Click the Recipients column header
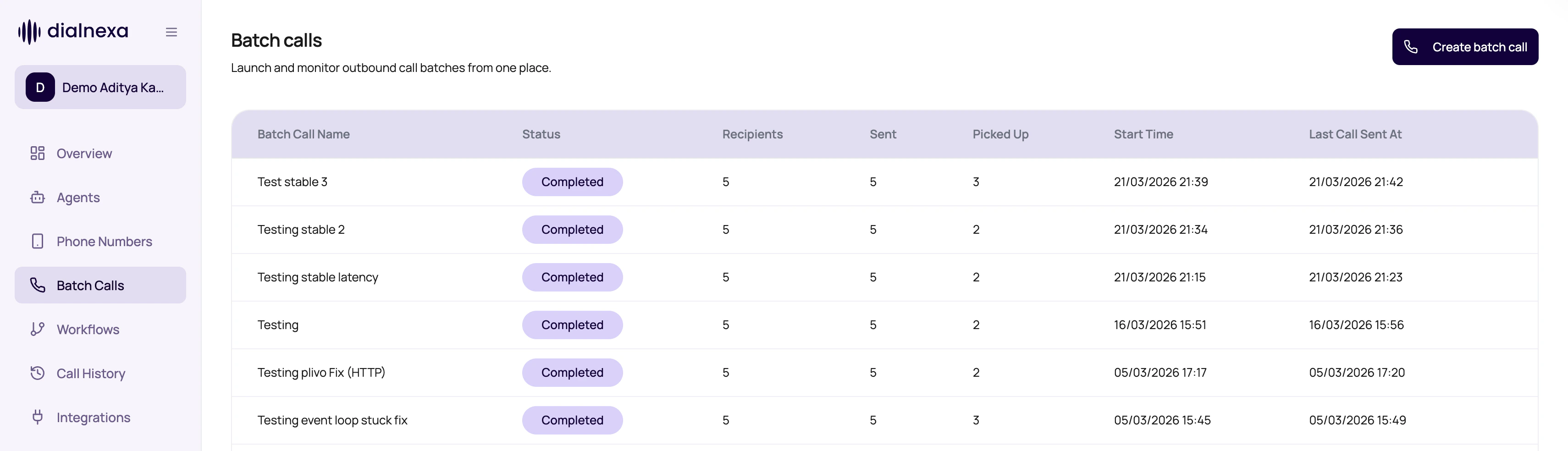Screen dimensions: 1568x451 tap(752, 134)
